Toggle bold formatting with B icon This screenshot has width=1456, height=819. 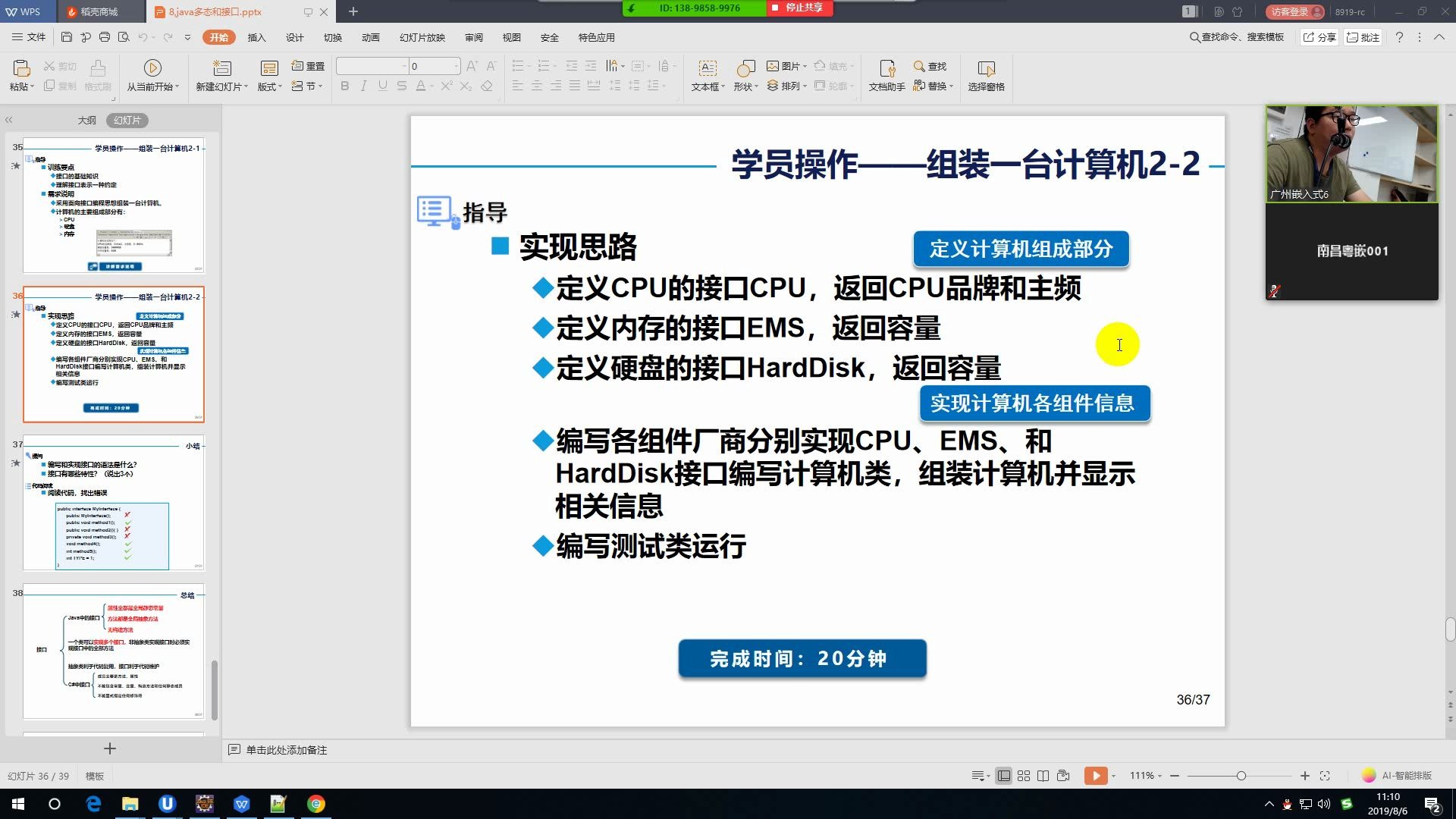(x=344, y=86)
